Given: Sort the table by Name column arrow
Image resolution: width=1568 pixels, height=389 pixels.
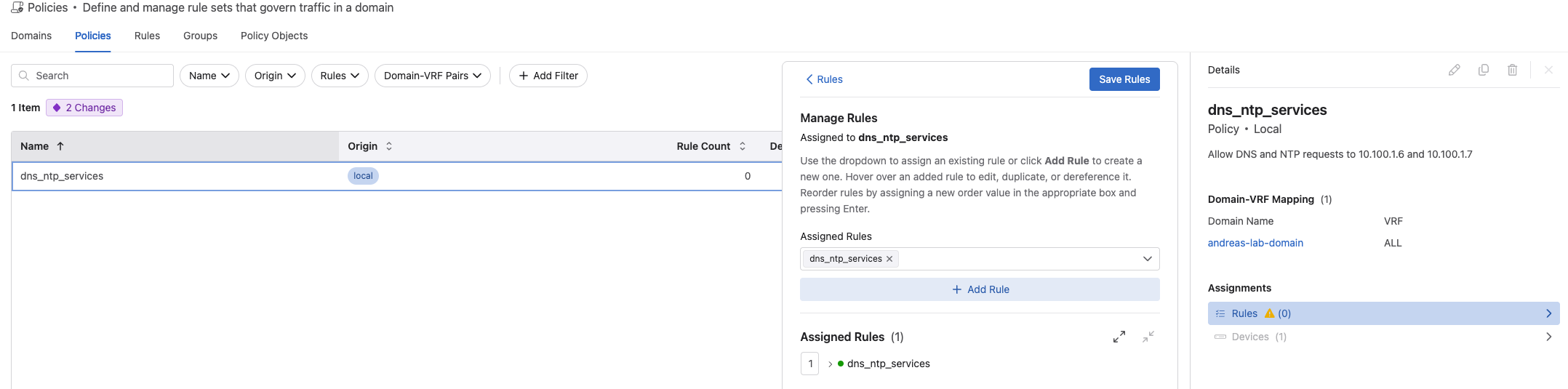Looking at the screenshot, I should pos(60,146).
